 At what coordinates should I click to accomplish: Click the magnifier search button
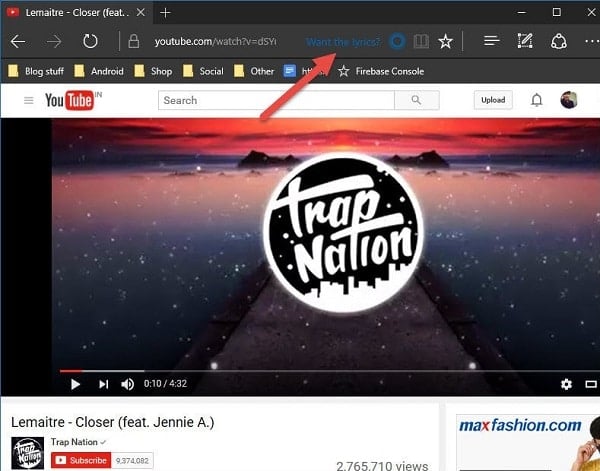[417, 100]
